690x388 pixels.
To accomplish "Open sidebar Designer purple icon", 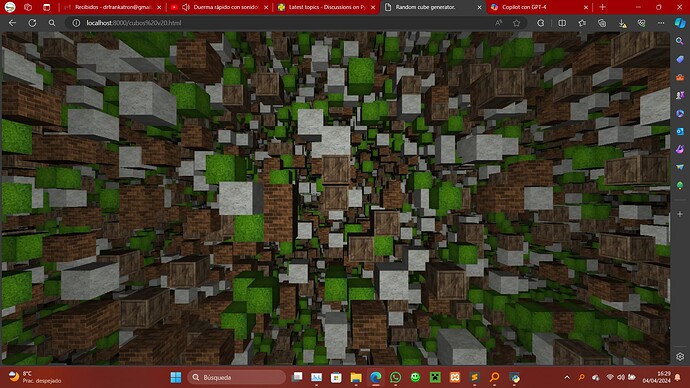I will click(680, 149).
